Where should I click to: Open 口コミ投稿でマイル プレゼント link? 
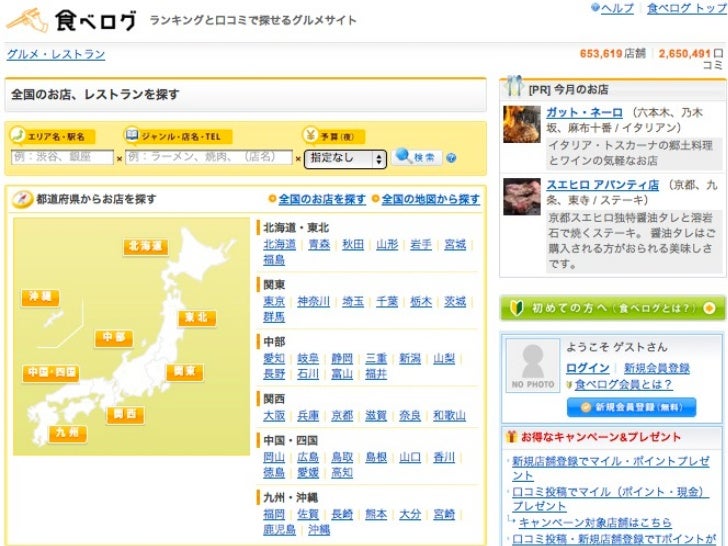coord(611,499)
